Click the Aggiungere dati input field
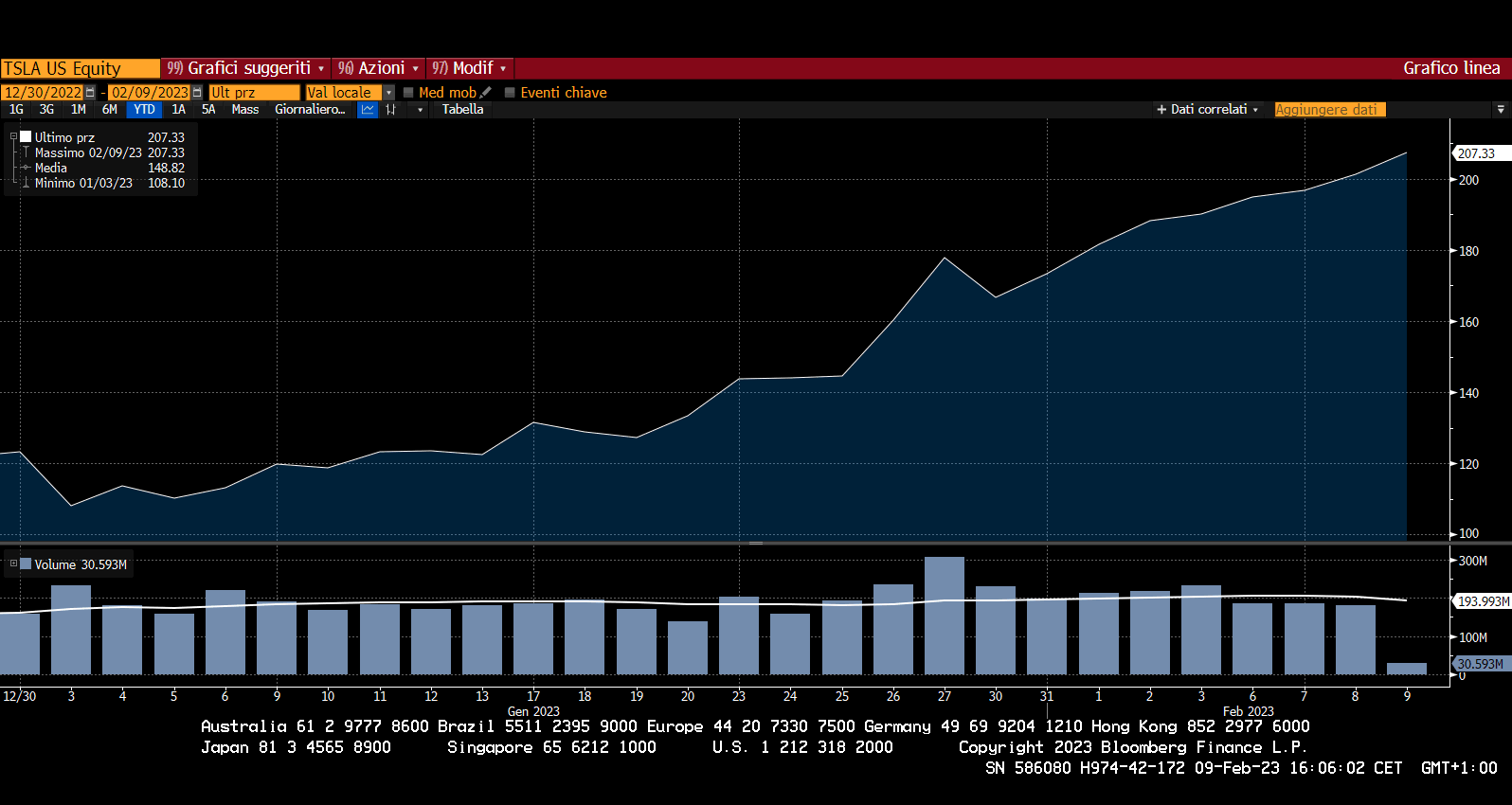This screenshot has width=1512, height=805. pyautogui.click(x=1330, y=110)
